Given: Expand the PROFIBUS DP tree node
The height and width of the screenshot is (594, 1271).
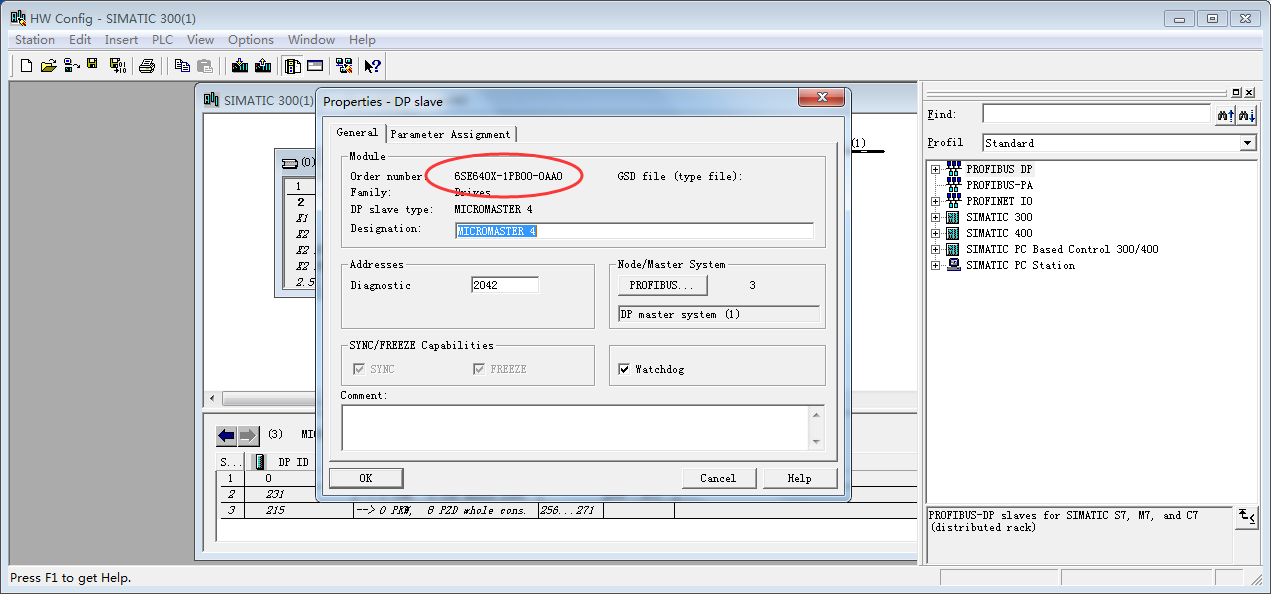Looking at the screenshot, I should click(x=936, y=169).
